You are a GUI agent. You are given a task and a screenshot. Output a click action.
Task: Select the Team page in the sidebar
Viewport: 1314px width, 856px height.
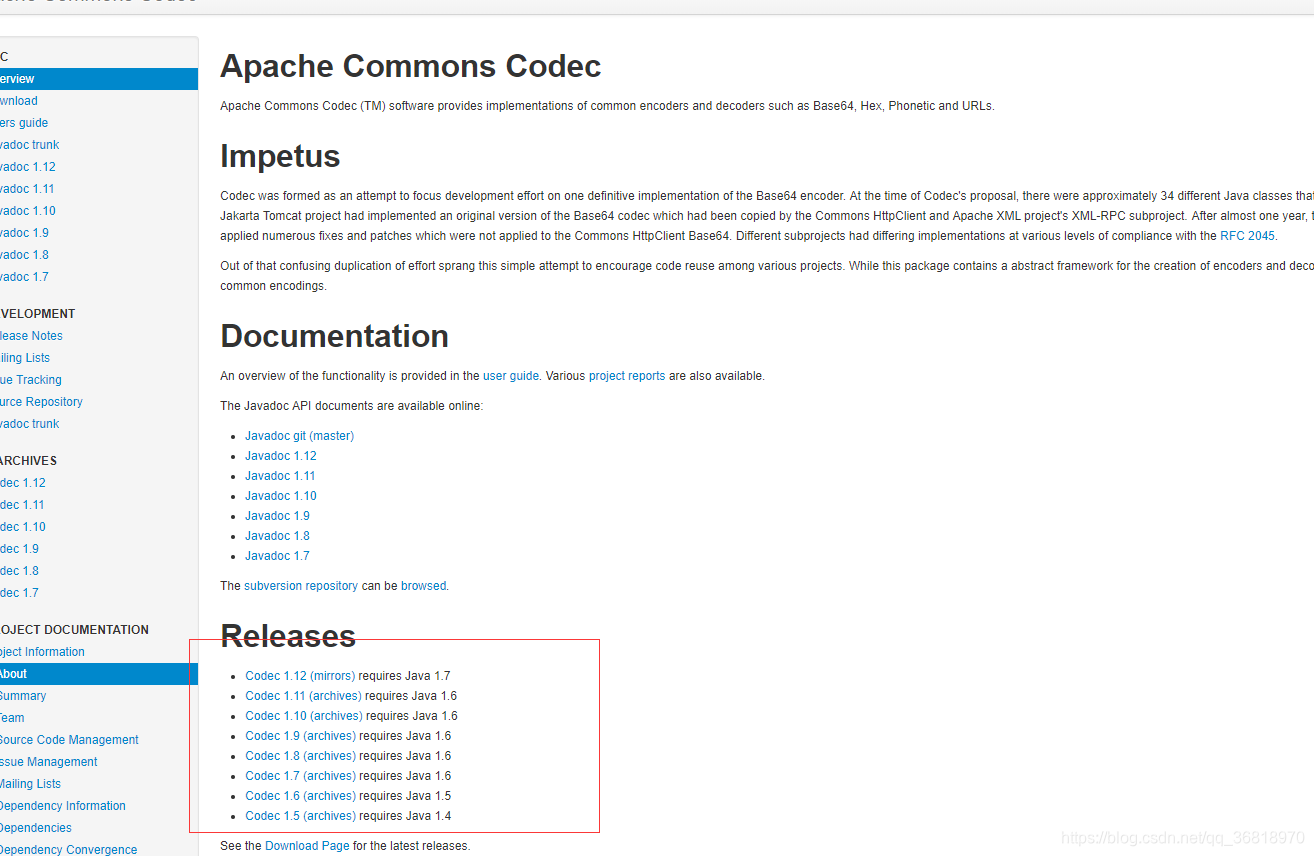click(x=11, y=717)
